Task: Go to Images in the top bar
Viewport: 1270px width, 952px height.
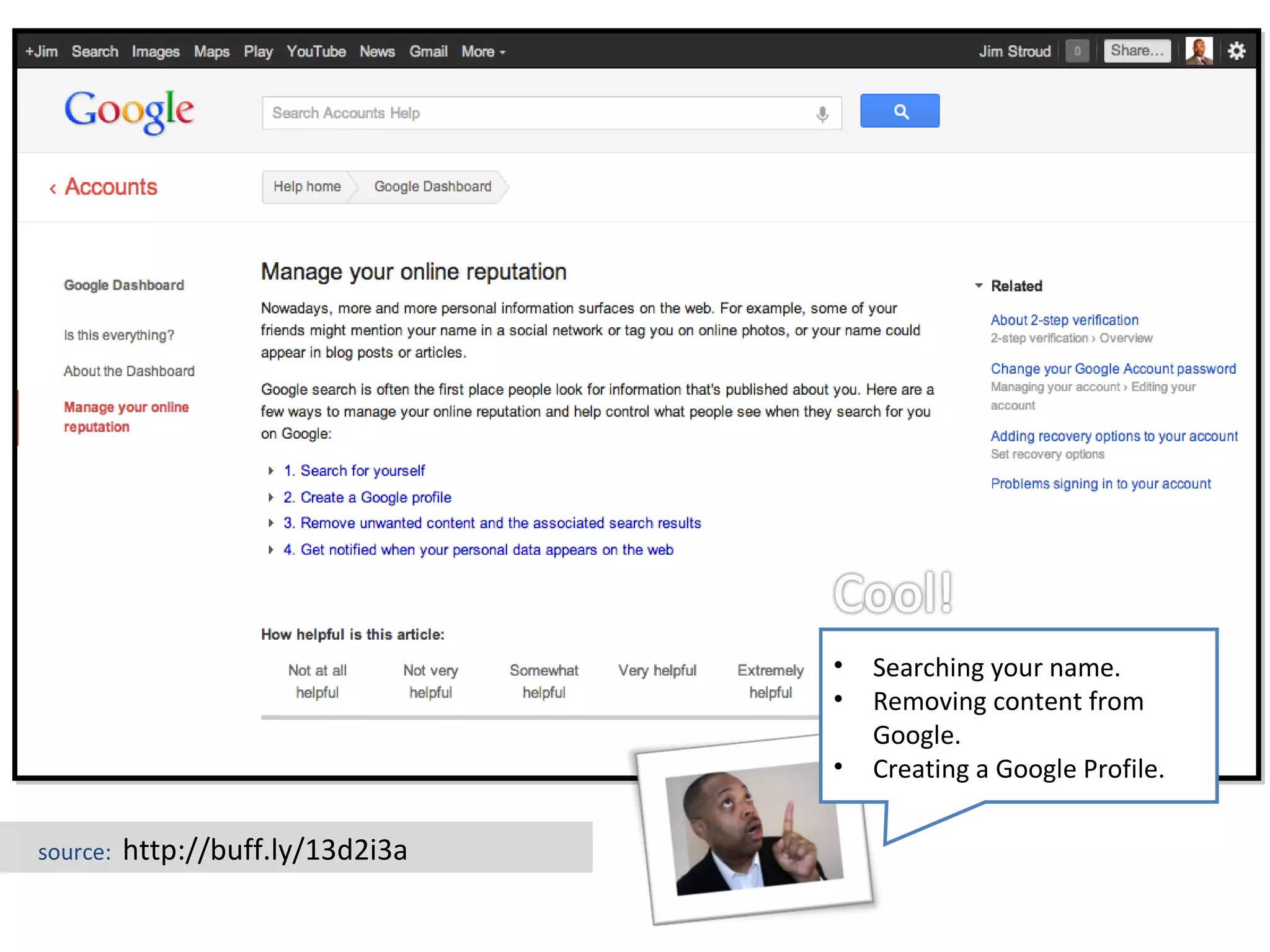Action: point(156,51)
